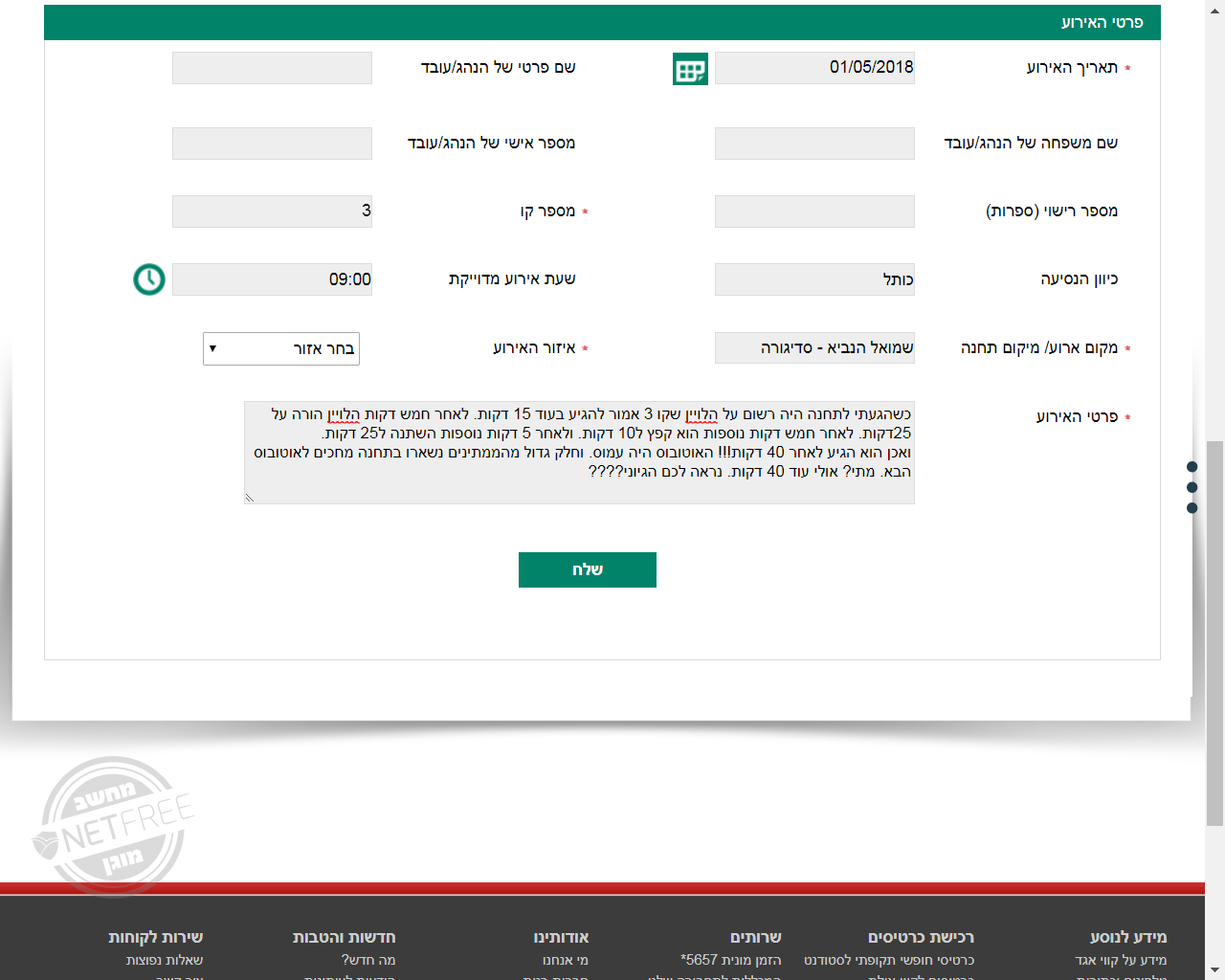Click the vertical scrollbar thumb
This screenshot has width=1225, height=980.
(1214, 633)
